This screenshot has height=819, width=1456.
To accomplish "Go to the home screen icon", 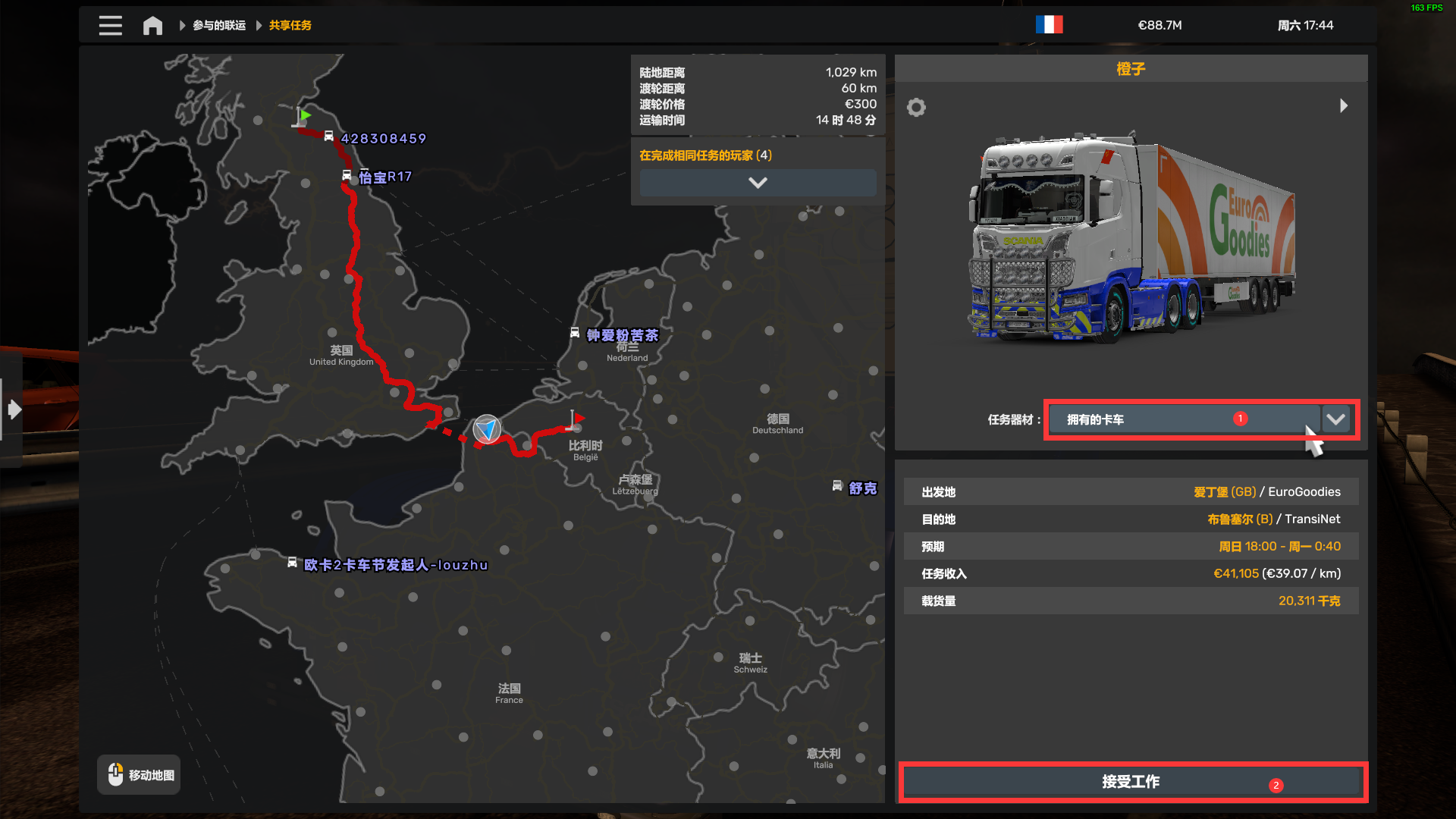I will pos(152,25).
